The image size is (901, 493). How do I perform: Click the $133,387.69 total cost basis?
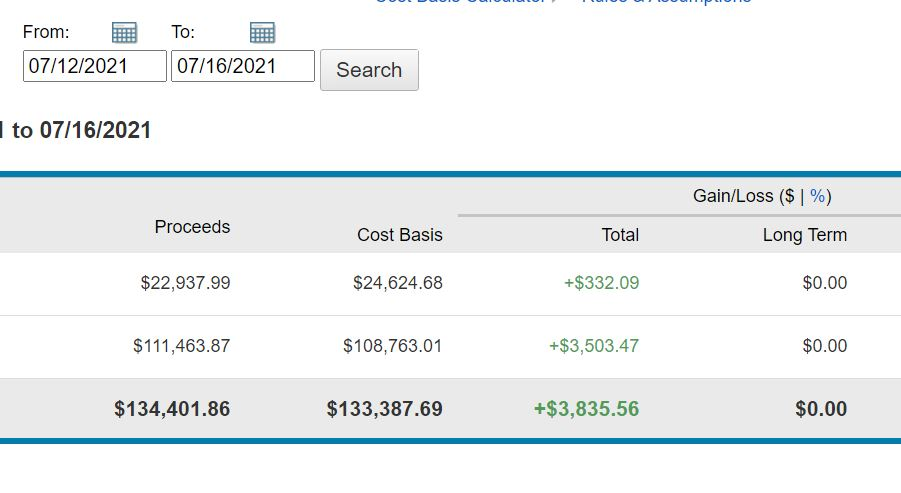pos(384,409)
